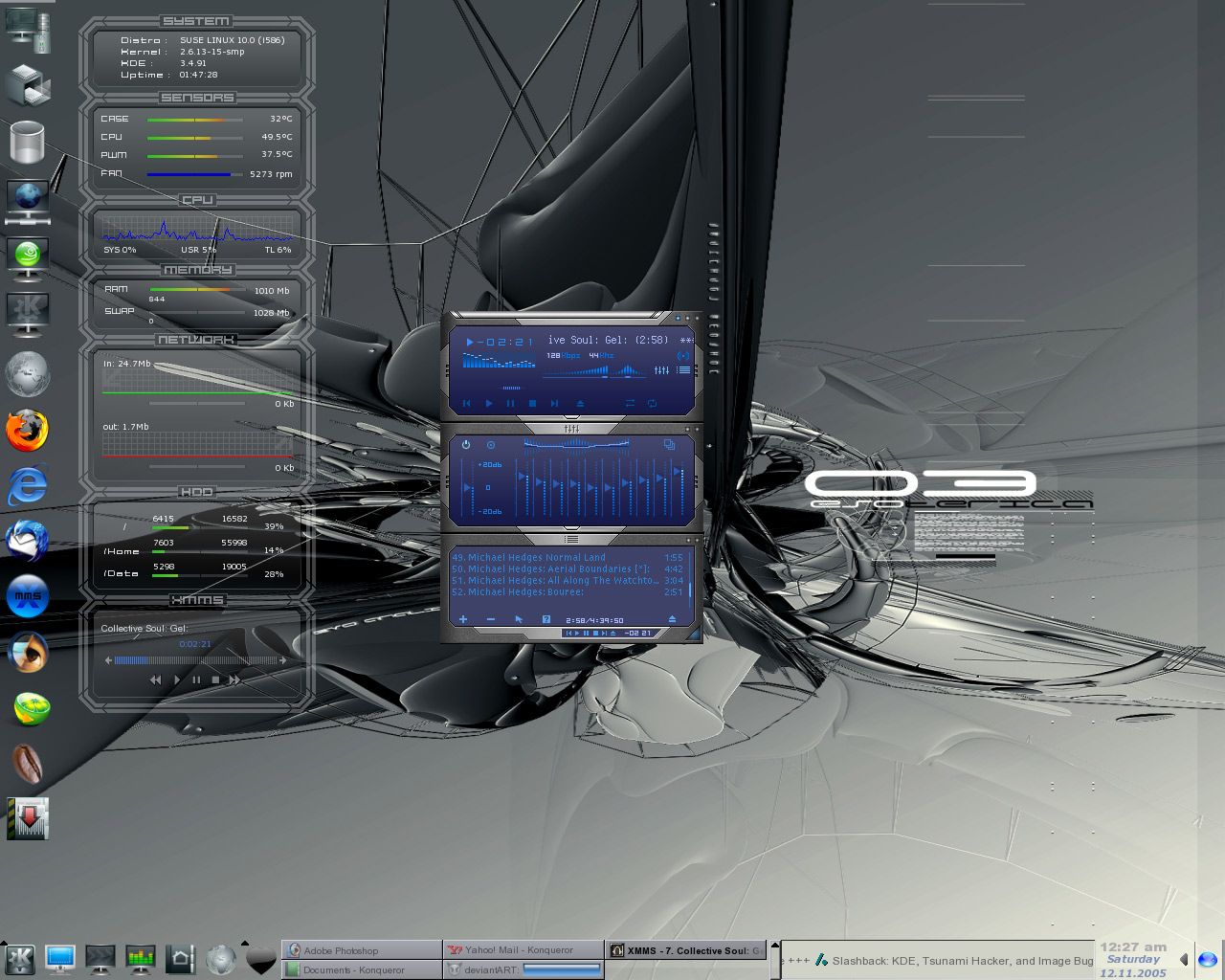The width and height of the screenshot is (1225, 980).
Task: Play the track in XMMS main window
Action: coord(489,404)
